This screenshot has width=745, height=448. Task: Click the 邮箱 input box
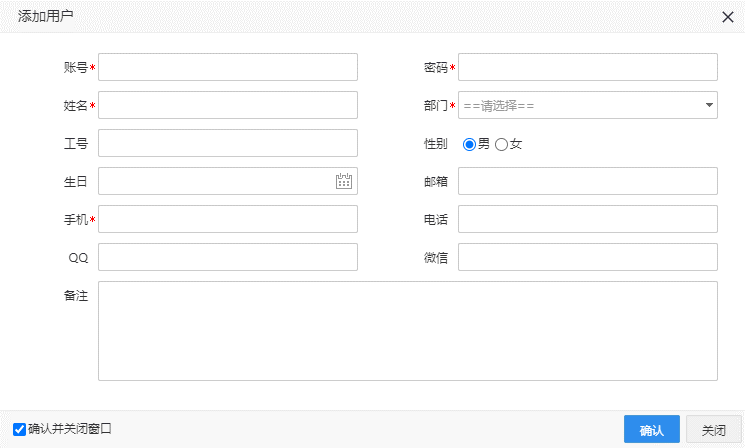point(588,181)
